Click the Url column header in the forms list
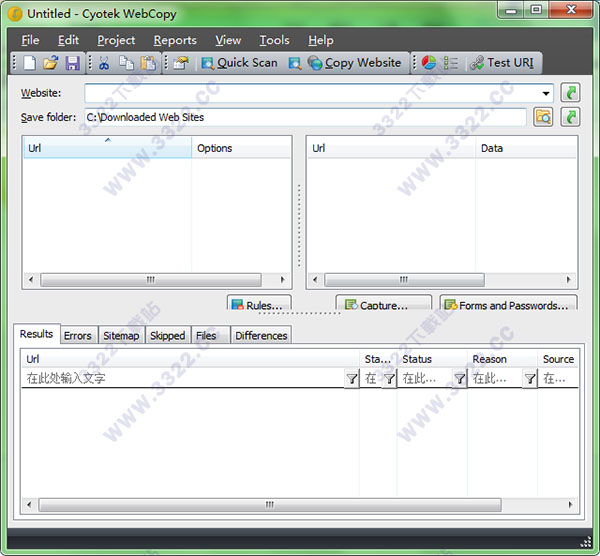The image size is (600, 556). (x=391, y=148)
